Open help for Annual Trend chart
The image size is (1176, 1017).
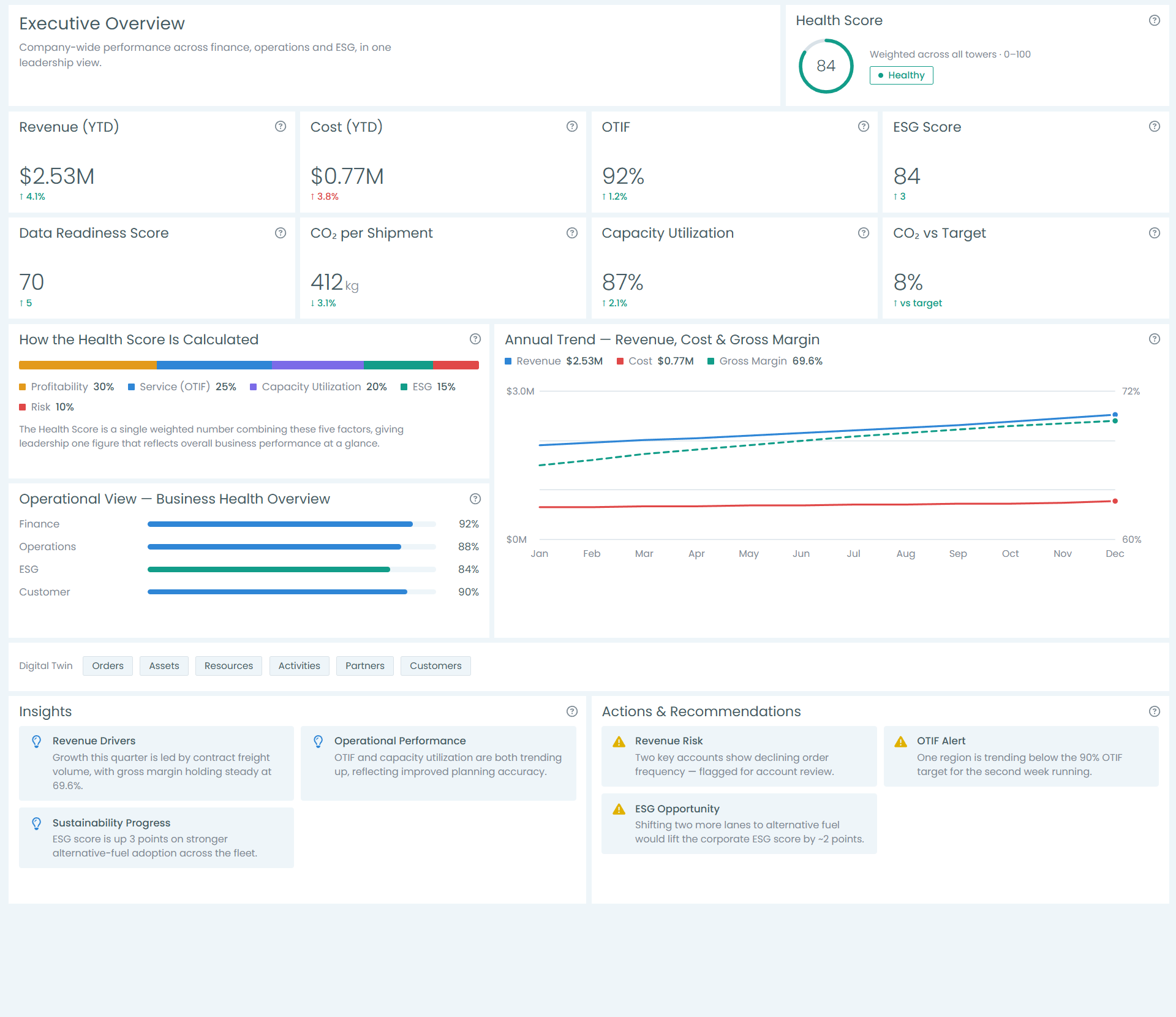point(1154,339)
